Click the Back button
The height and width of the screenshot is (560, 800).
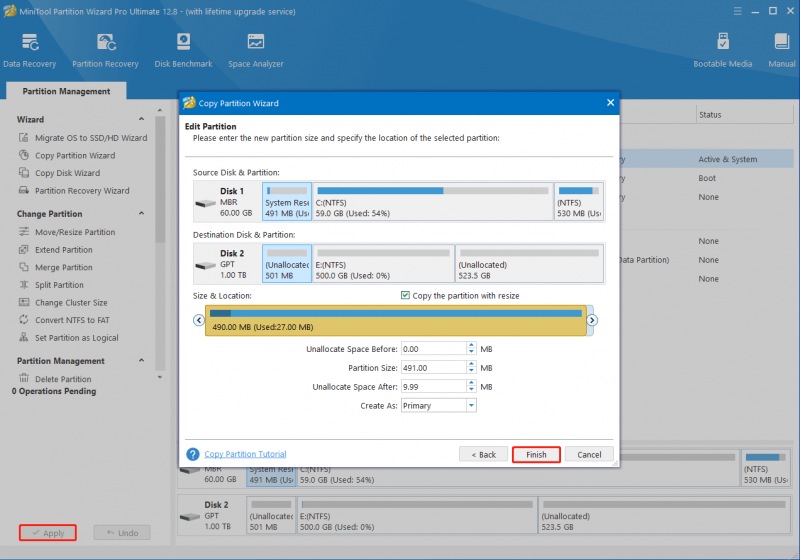(x=483, y=454)
